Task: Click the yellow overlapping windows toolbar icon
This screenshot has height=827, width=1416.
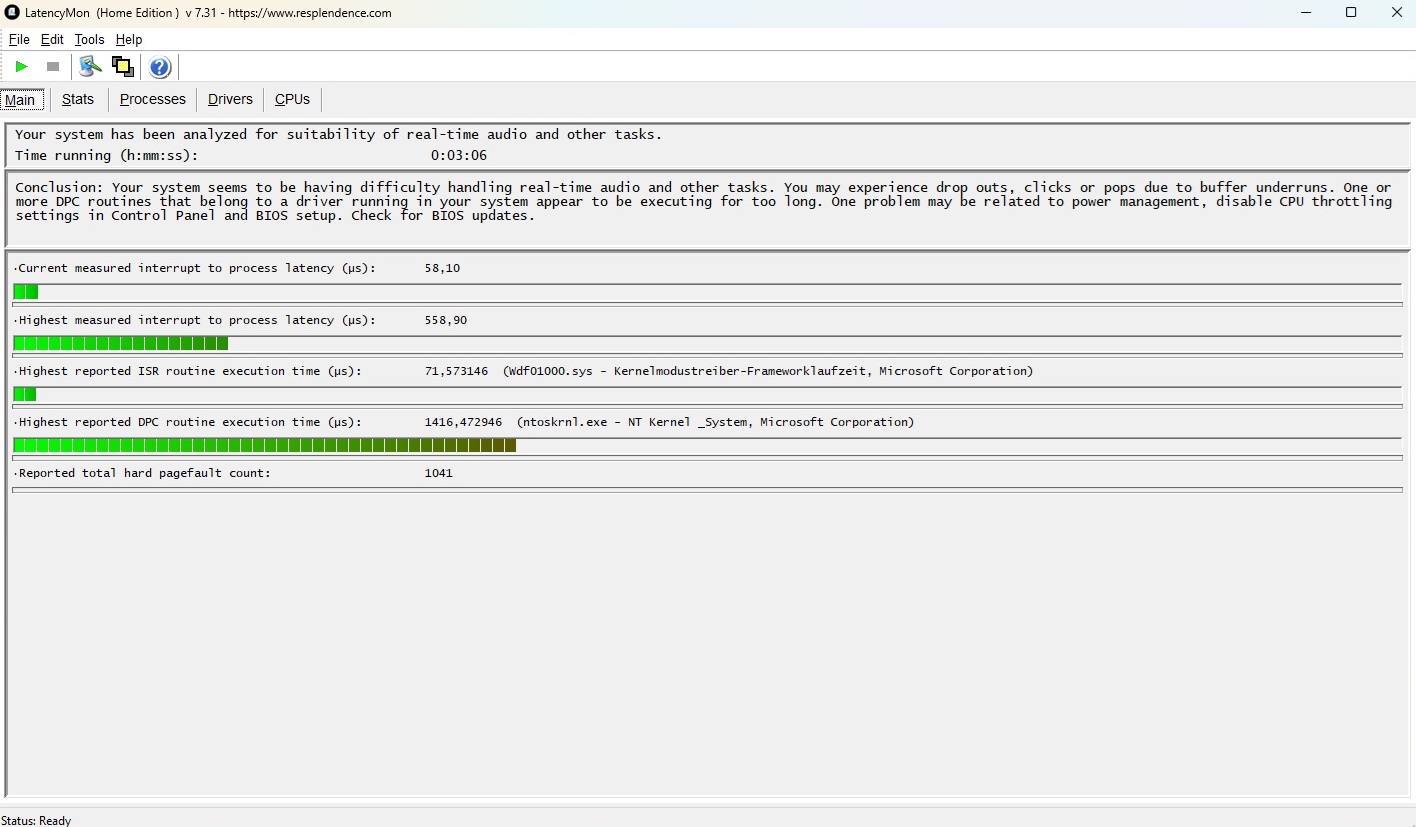Action: click(x=123, y=67)
